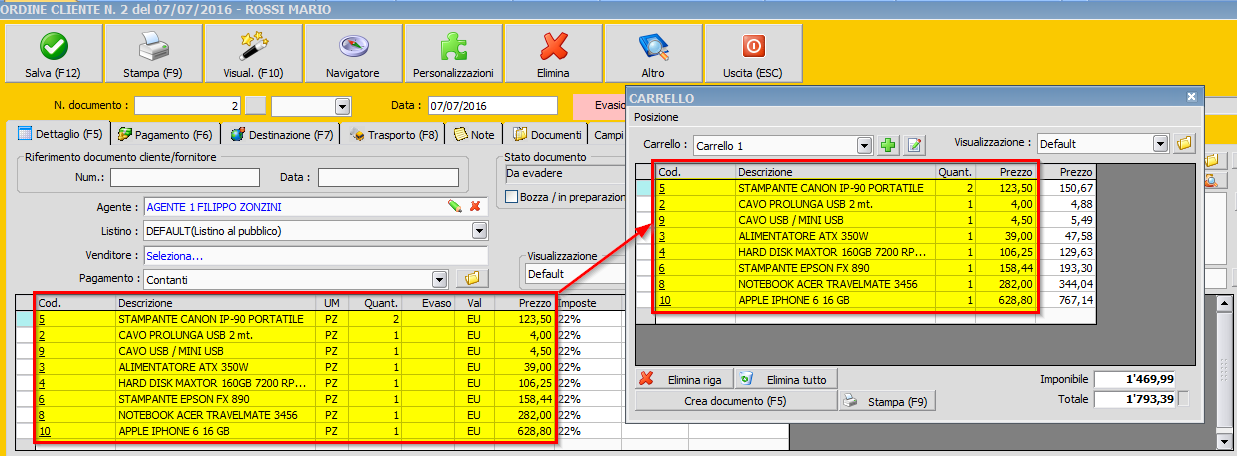The width and height of the screenshot is (1237, 456).
Task: Switch to the Dettaglio (F5) tab
Action: click(61, 134)
